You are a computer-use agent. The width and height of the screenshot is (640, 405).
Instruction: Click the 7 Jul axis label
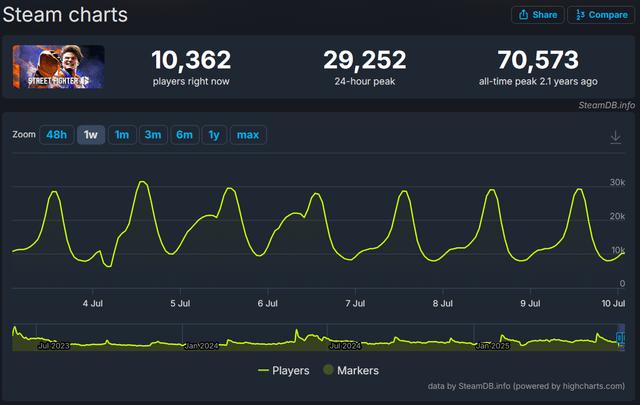click(x=355, y=303)
